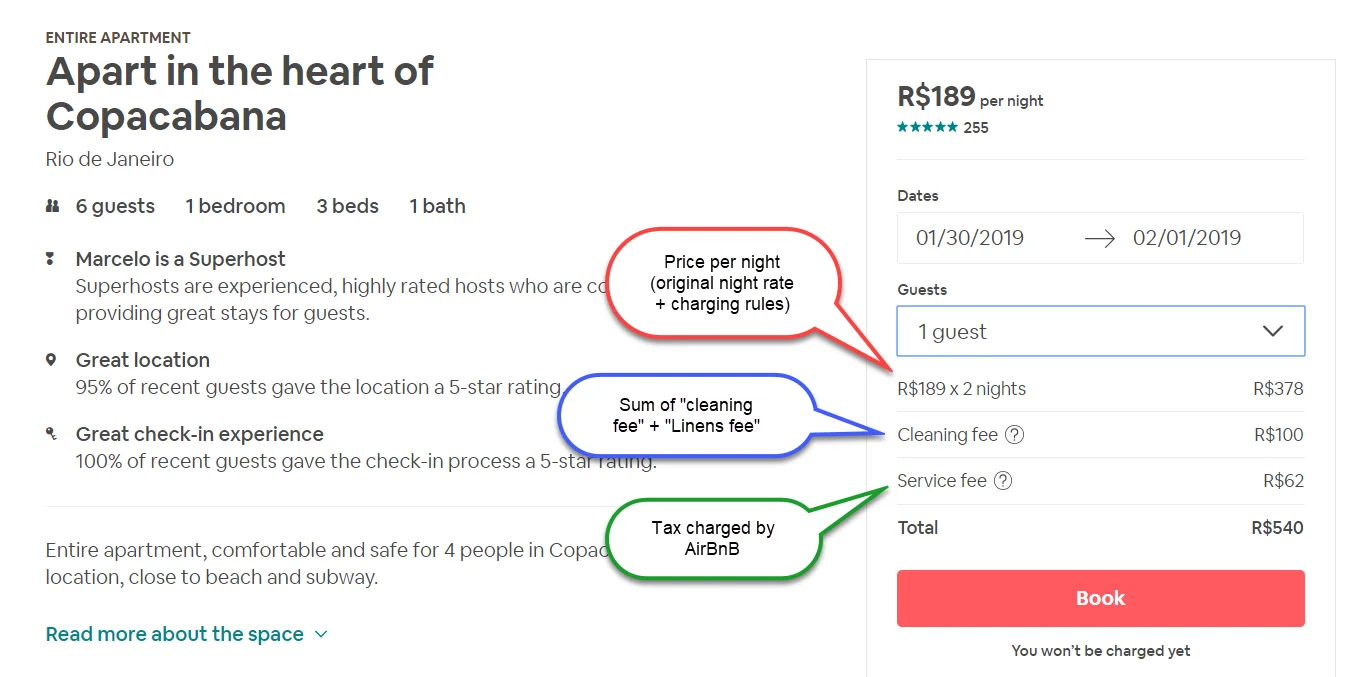
Task: Open Read more about the space link
Action: pos(175,634)
